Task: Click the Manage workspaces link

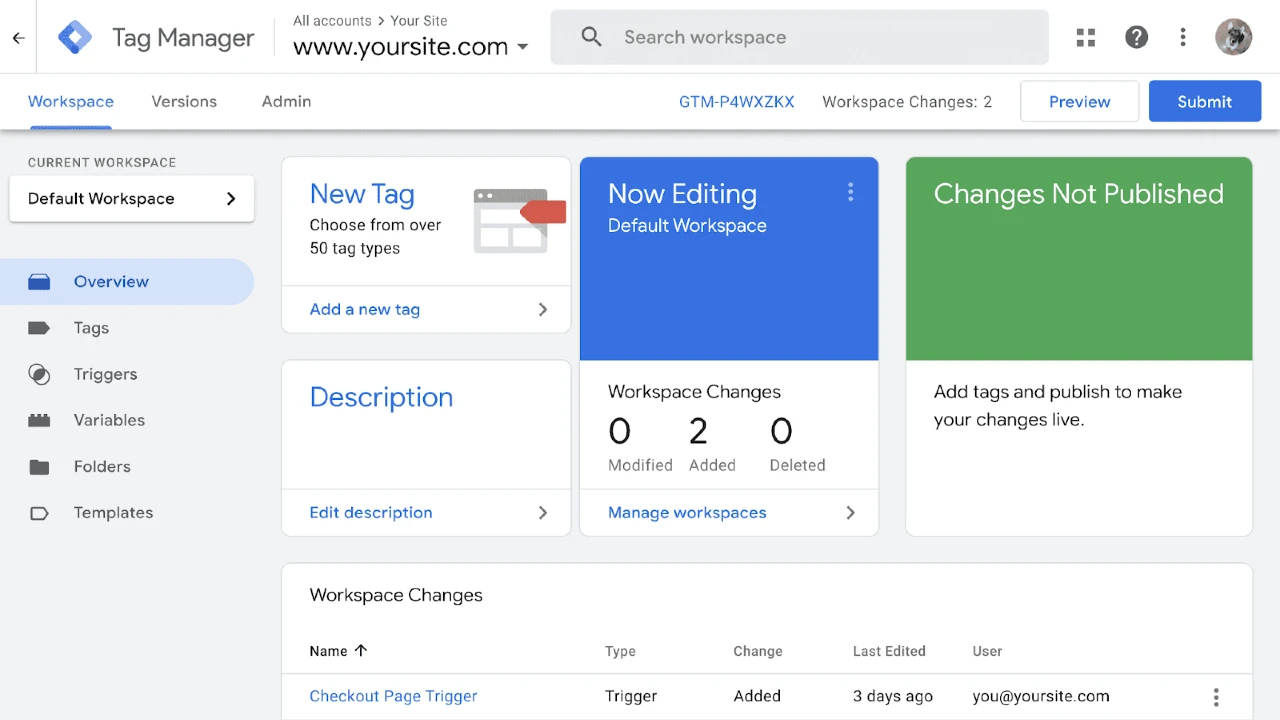Action: coord(687,513)
